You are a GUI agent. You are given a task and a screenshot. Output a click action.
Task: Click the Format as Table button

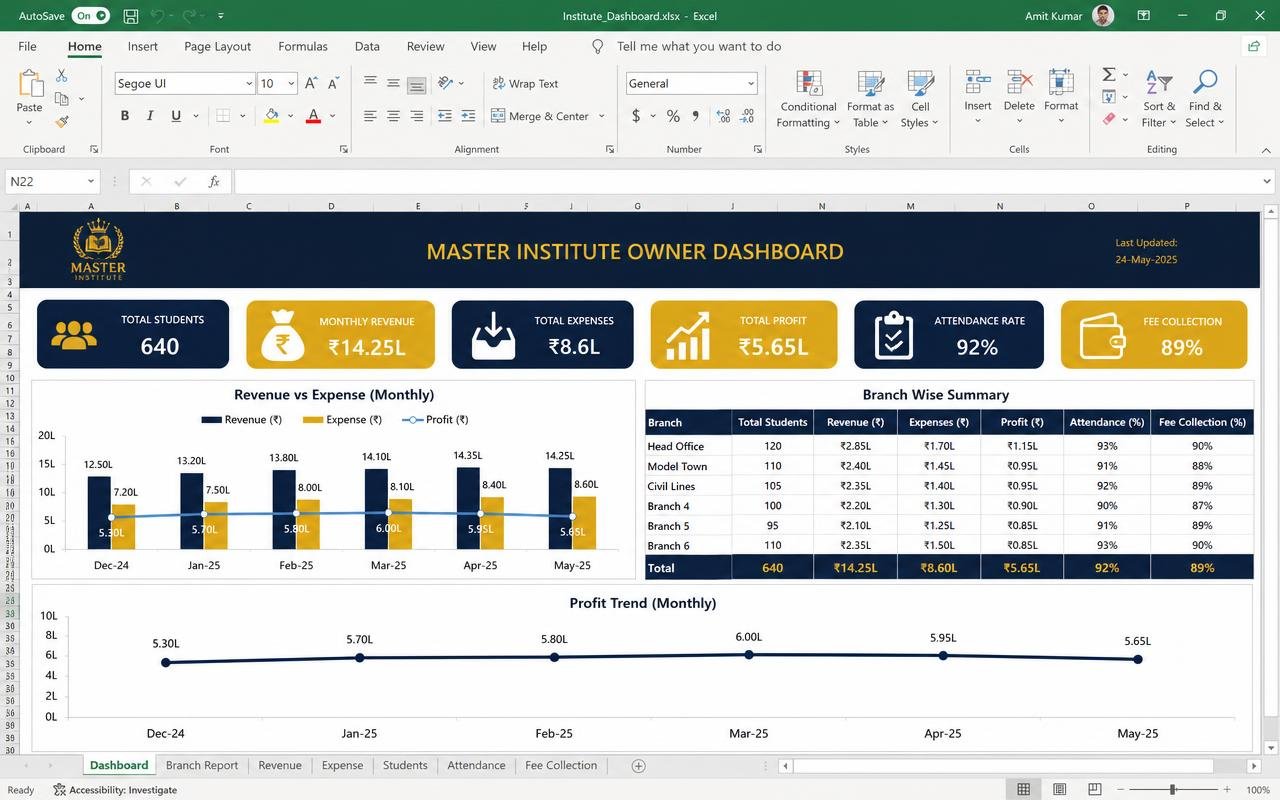click(x=870, y=99)
